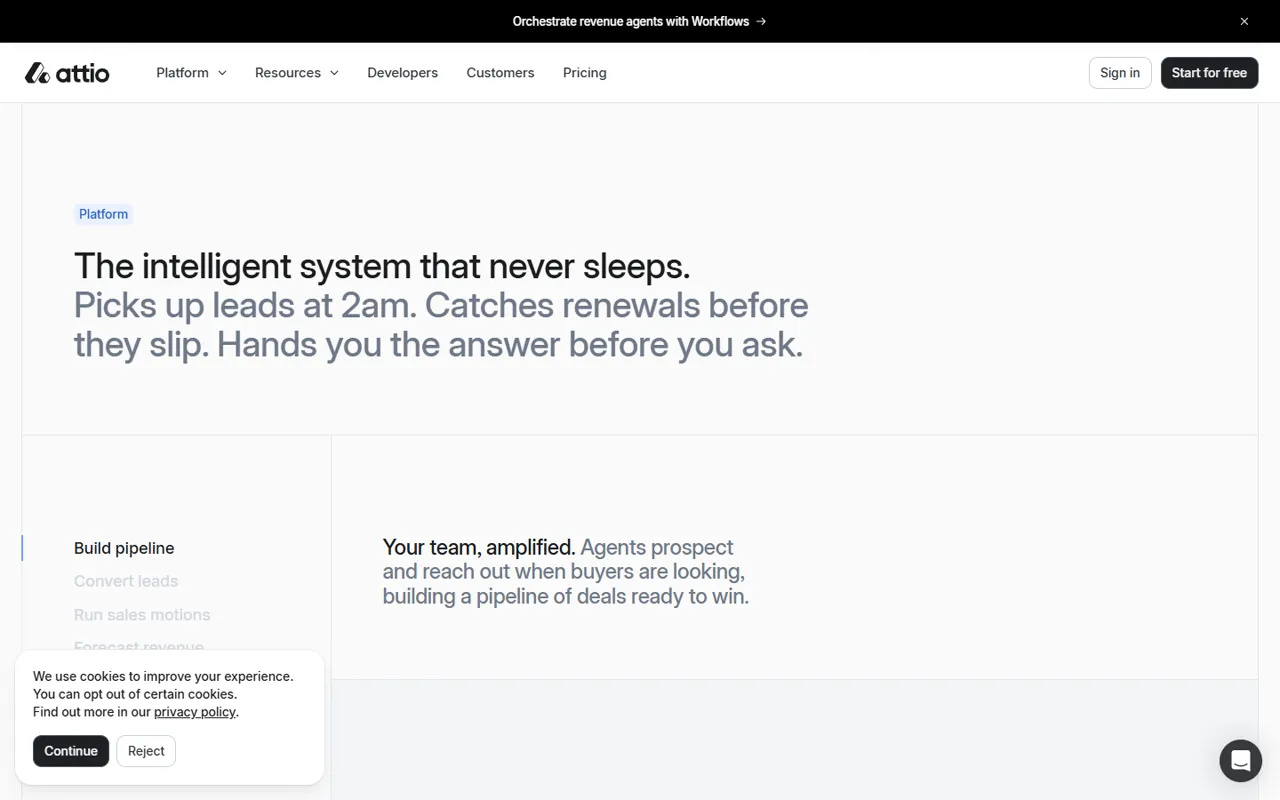Click the 'Your team, amplified.' text
The image size is (1280, 800).
tap(479, 547)
